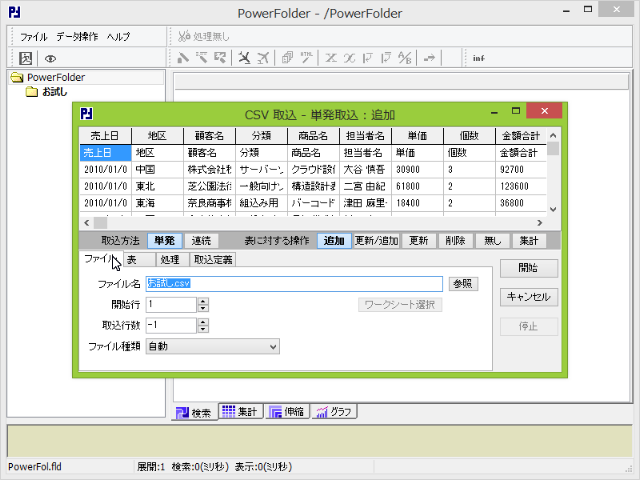Toggle the eye view icon in the left toolbar
This screenshot has height=480, width=640.
click(50, 59)
